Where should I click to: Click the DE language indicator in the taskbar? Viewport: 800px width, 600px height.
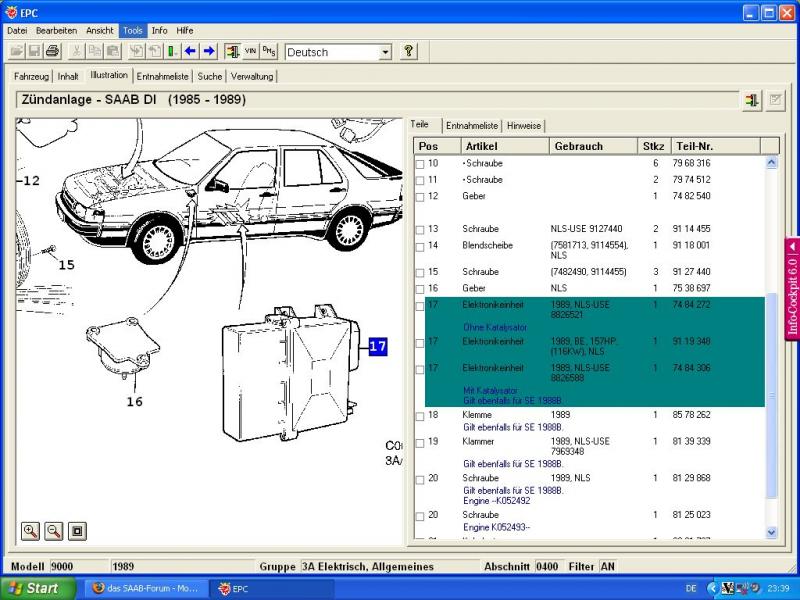point(691,588)
